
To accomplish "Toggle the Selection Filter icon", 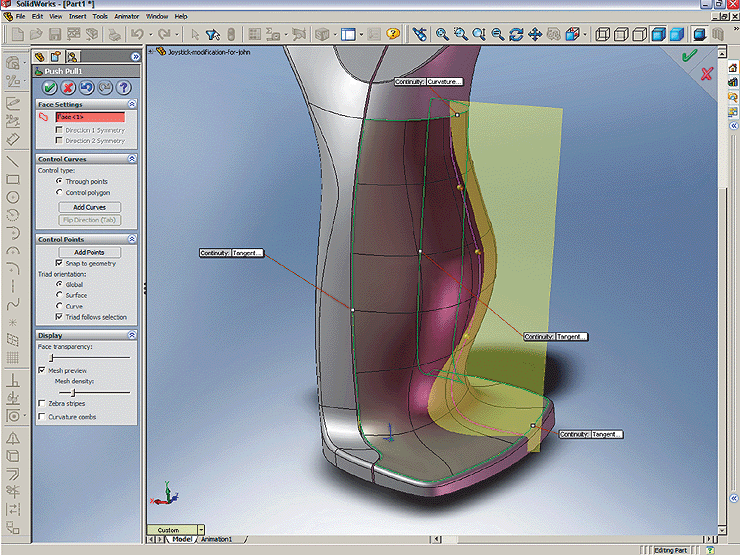I will click(213, 34).
